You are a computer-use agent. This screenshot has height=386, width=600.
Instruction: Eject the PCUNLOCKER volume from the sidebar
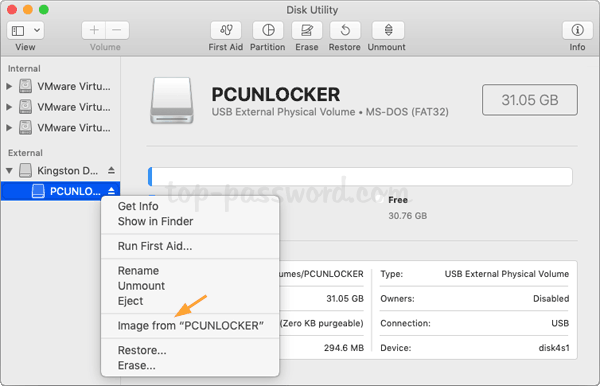[x=111, y=191]
